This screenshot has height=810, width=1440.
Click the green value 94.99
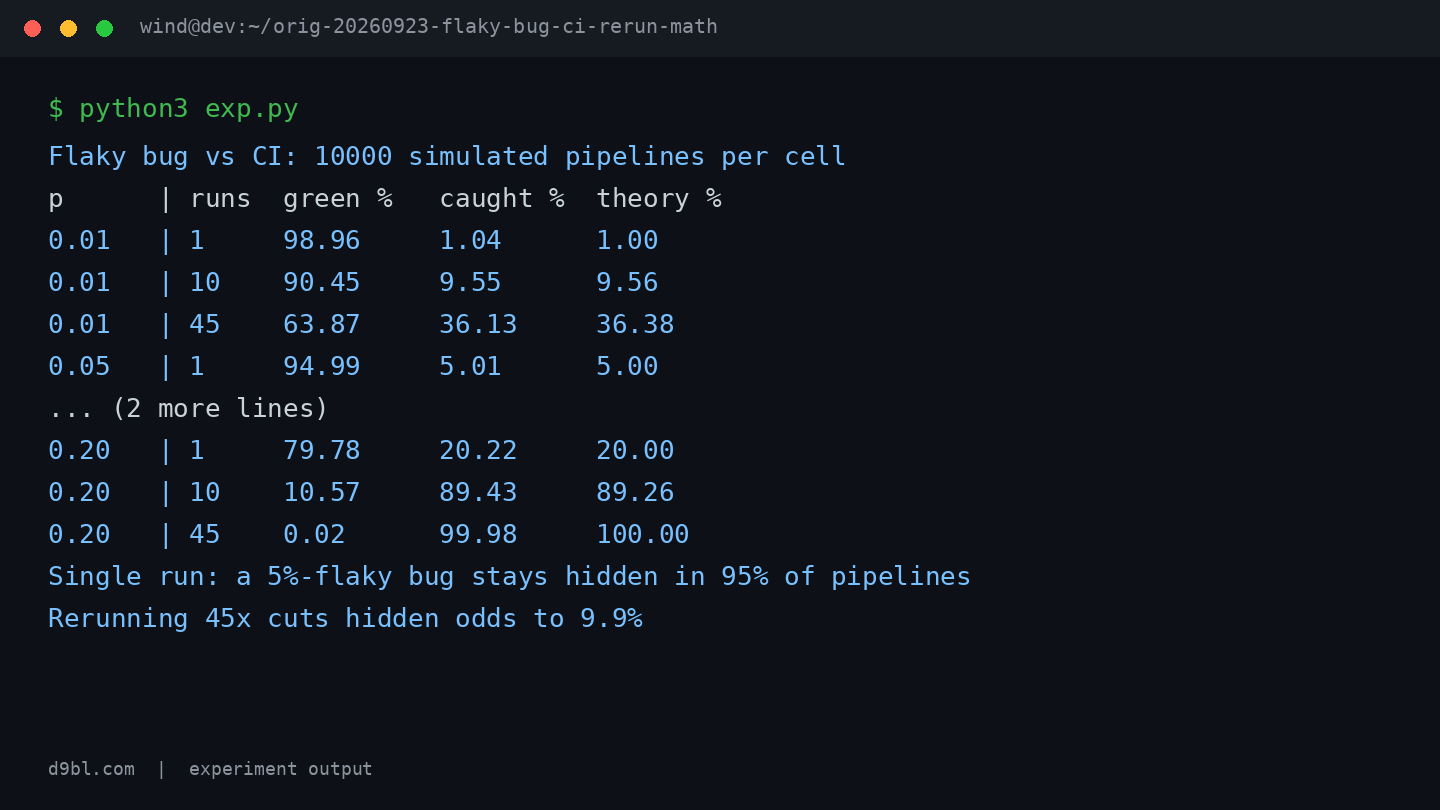pyautogui.click(x=322, y=366)
